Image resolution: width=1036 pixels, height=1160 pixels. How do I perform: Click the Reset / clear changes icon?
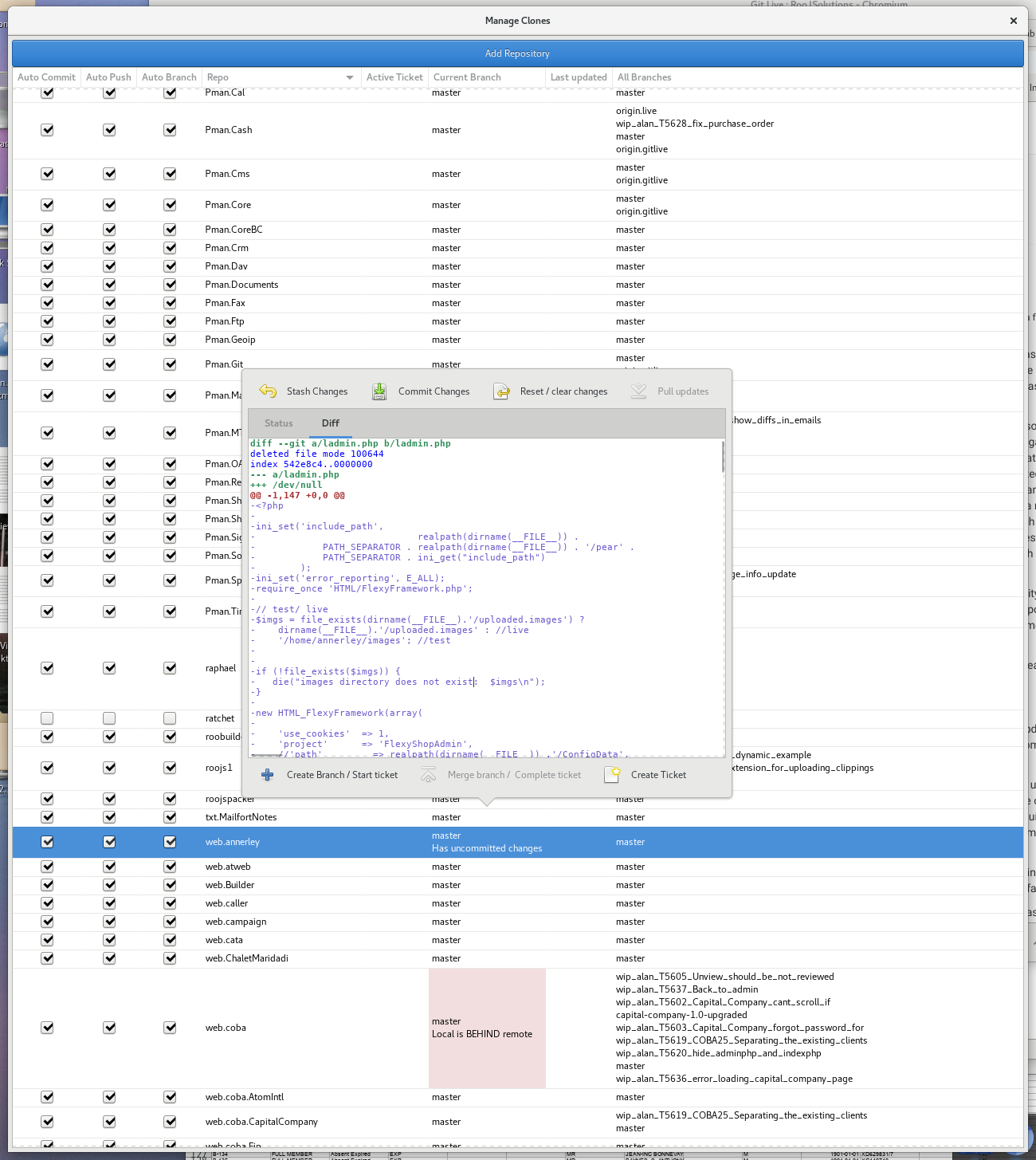click(x=501, y=391)
